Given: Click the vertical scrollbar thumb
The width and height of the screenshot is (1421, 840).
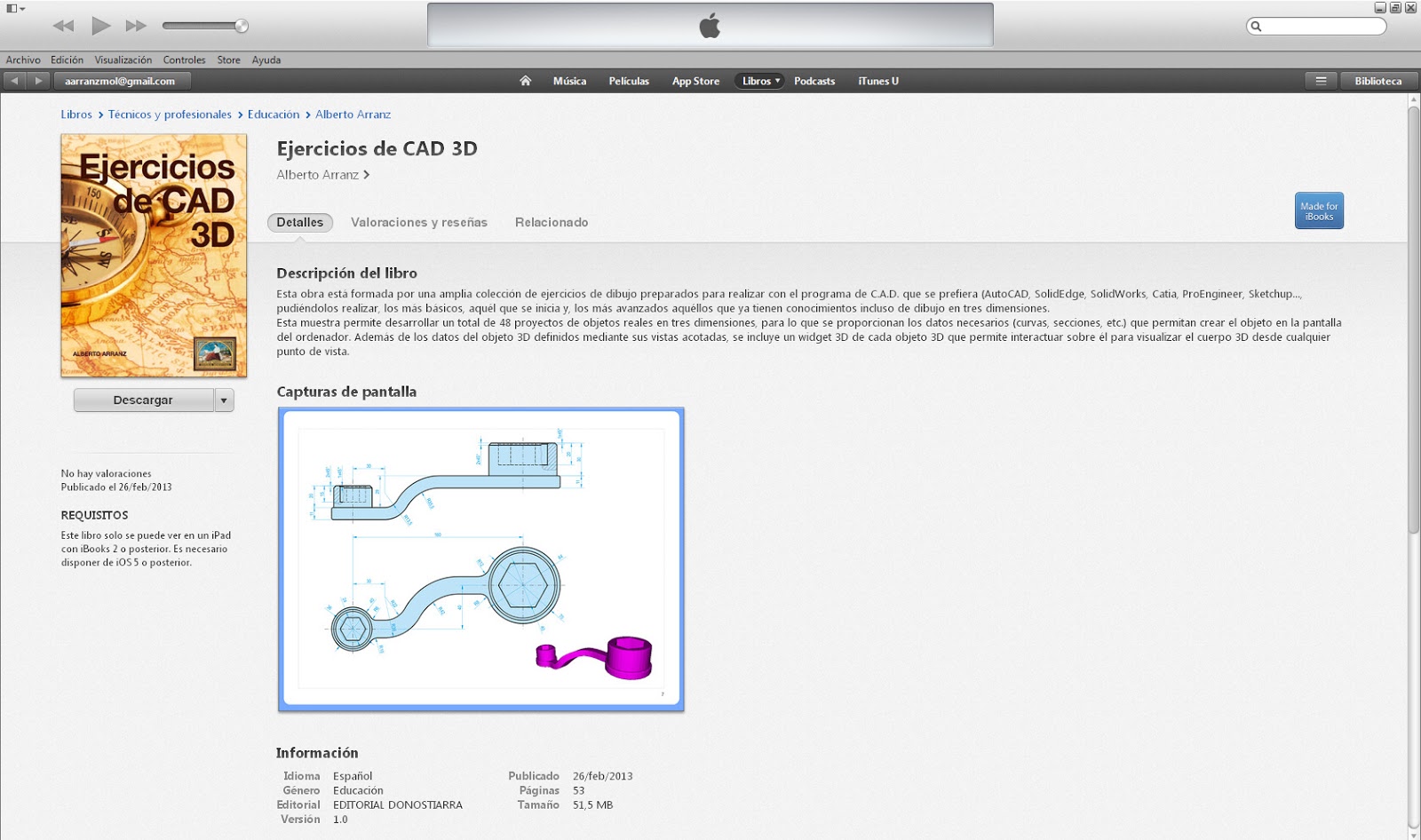Looking at the screenshot, I should pos(1413,320).
